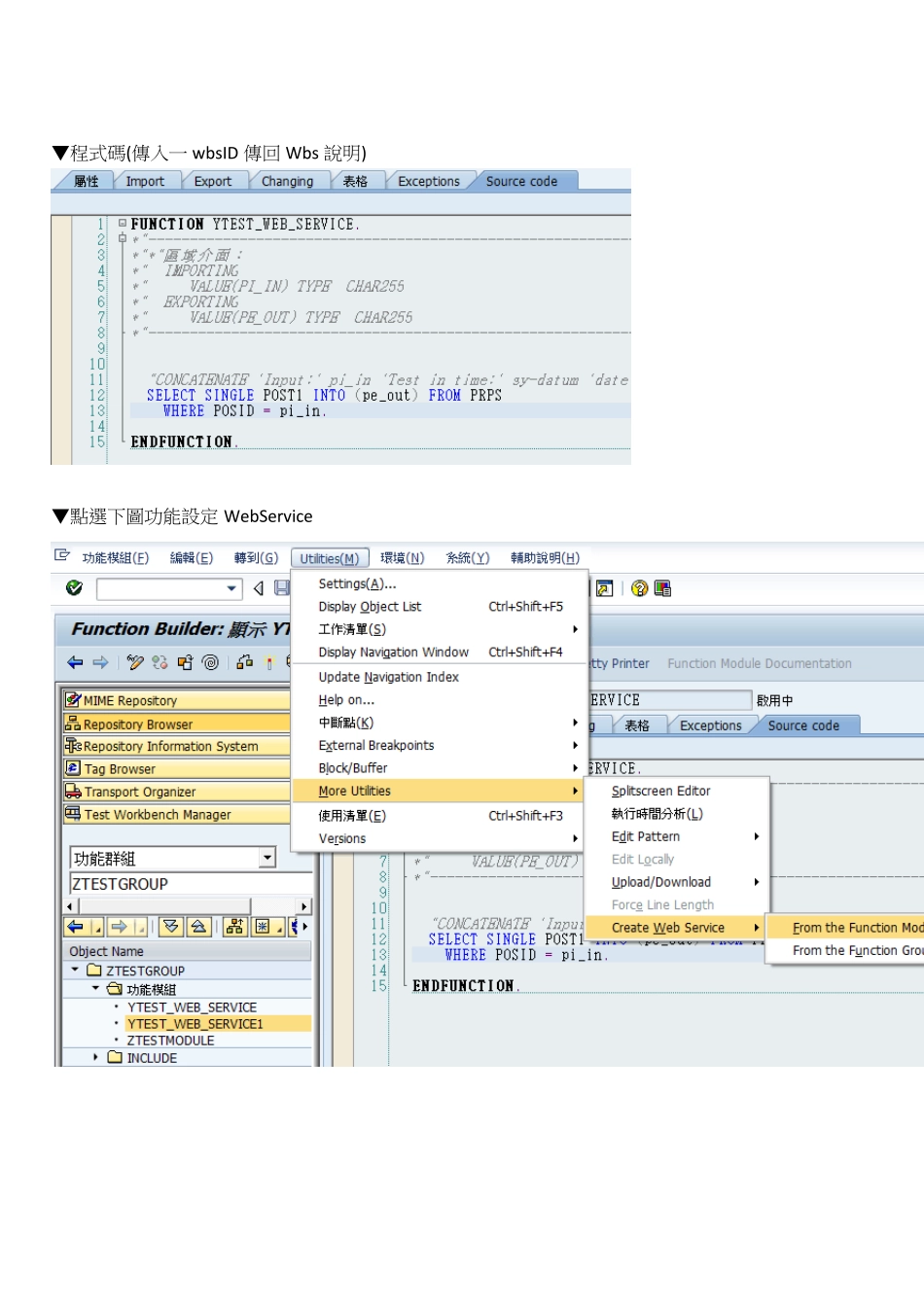Choose Settings(A)... from Utilities menu
Screen dimensions: 924x1307
[x=440, y=583]
